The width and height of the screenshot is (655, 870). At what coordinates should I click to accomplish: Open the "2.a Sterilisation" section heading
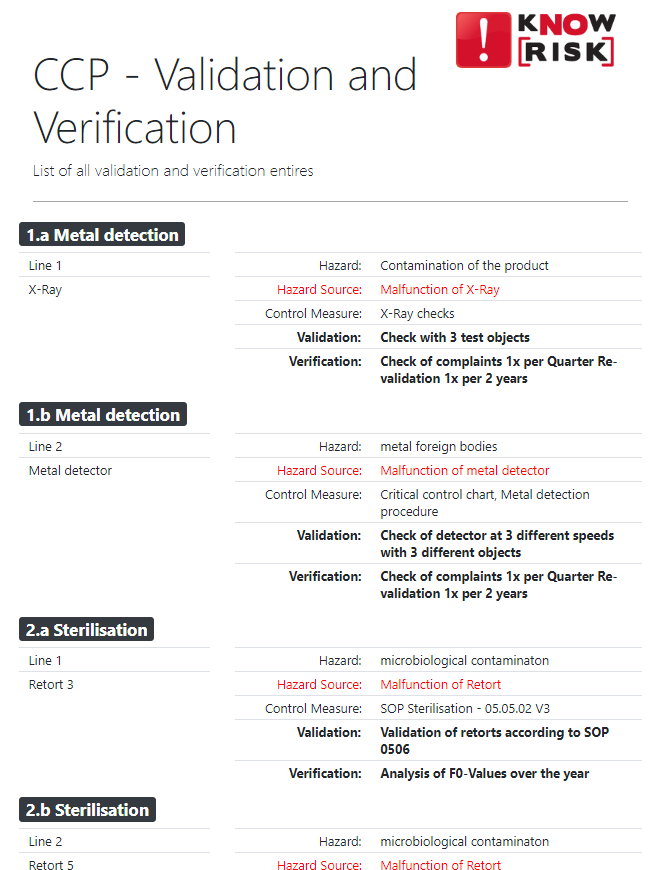click(x=88, y=630)
